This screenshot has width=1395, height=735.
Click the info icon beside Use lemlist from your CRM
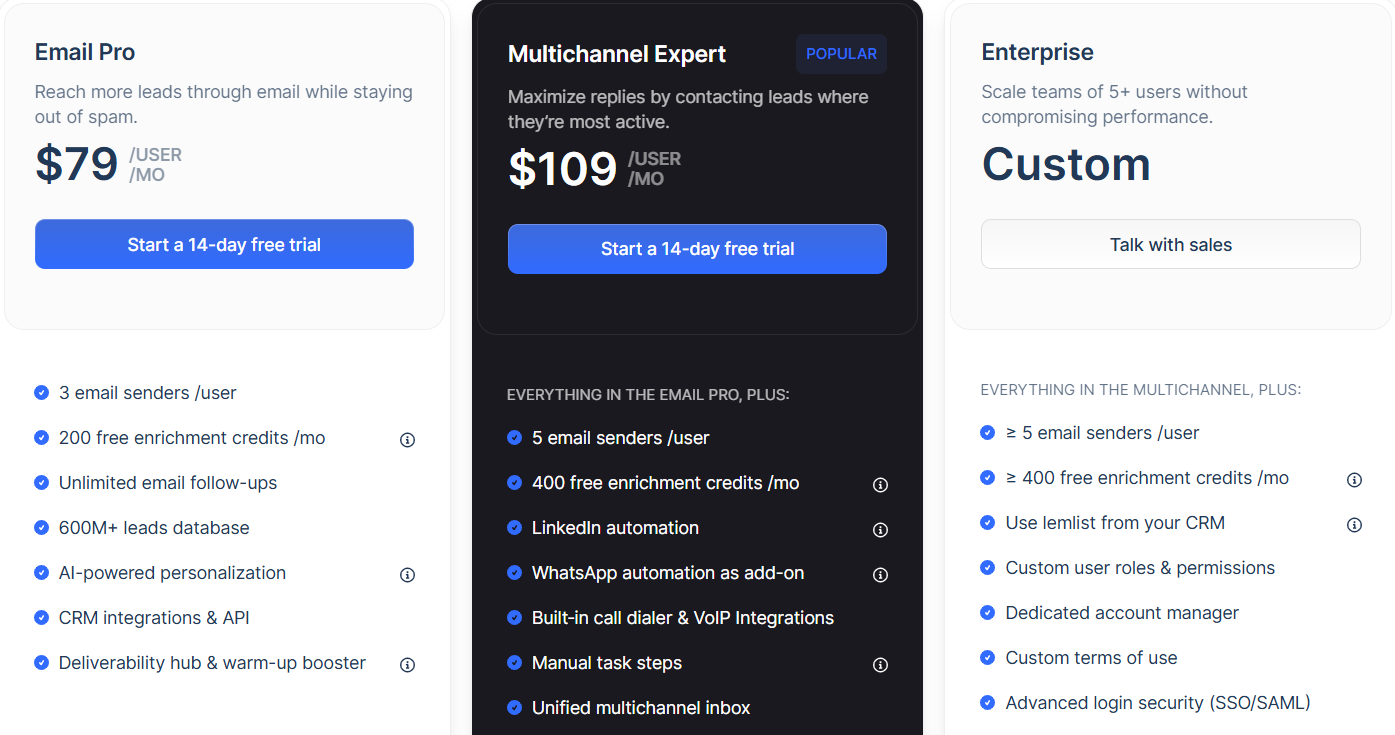(1354, 524)
